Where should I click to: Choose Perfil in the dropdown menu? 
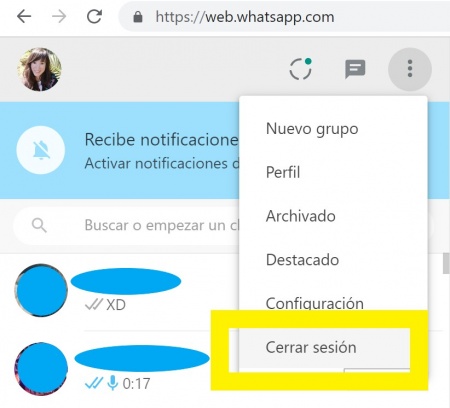click(333, 172)
